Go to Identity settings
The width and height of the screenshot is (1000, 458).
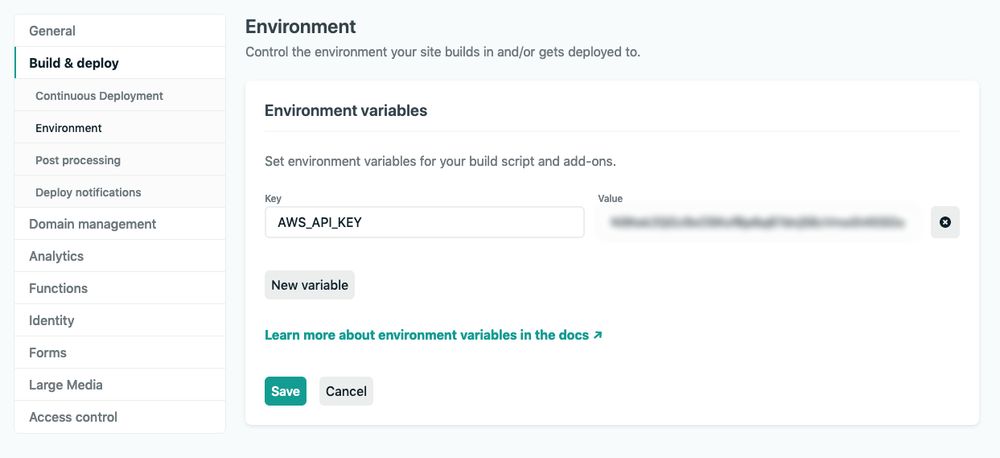tap(52, 320)
